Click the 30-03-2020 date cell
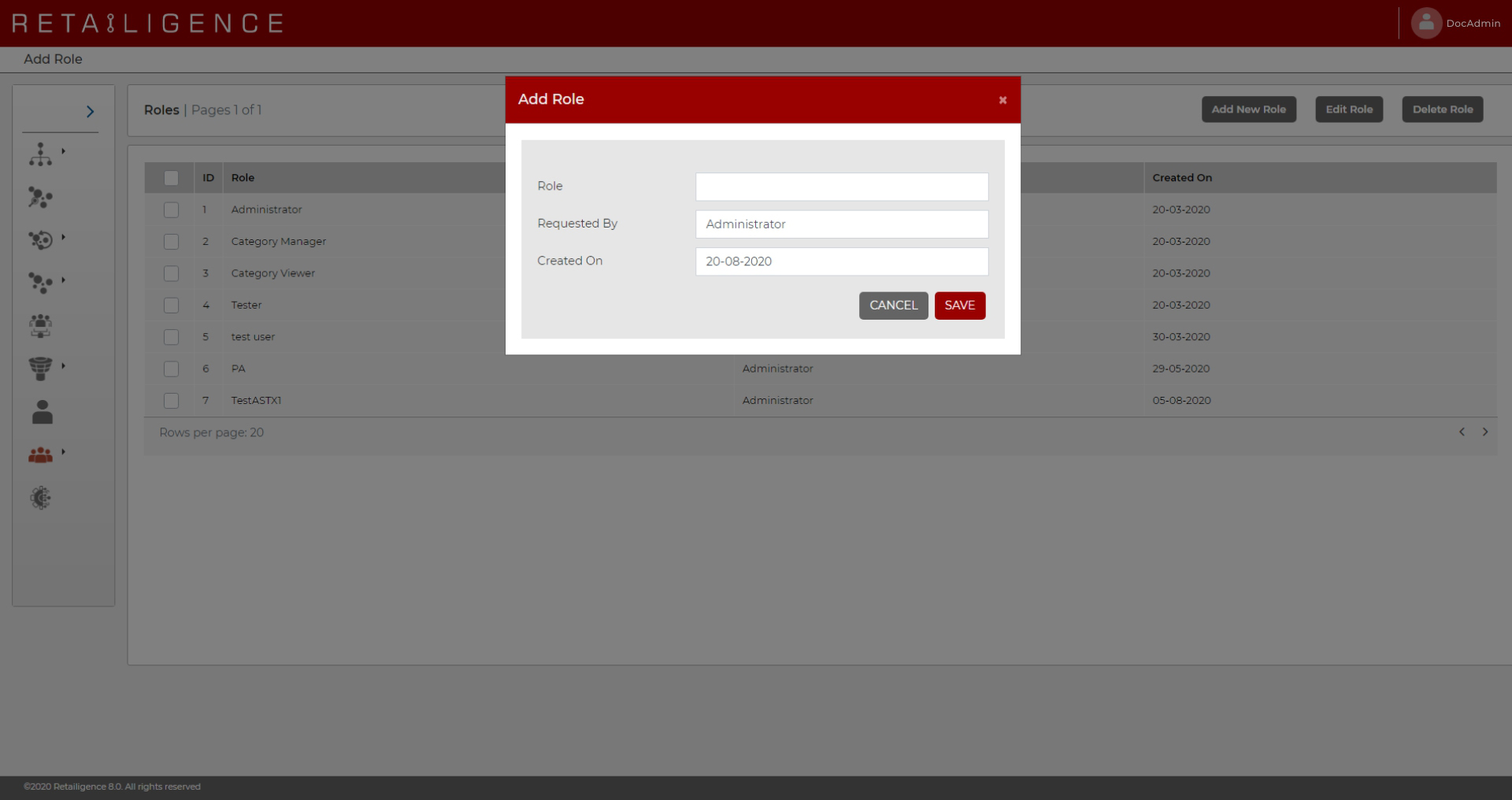 (1180, 337)
